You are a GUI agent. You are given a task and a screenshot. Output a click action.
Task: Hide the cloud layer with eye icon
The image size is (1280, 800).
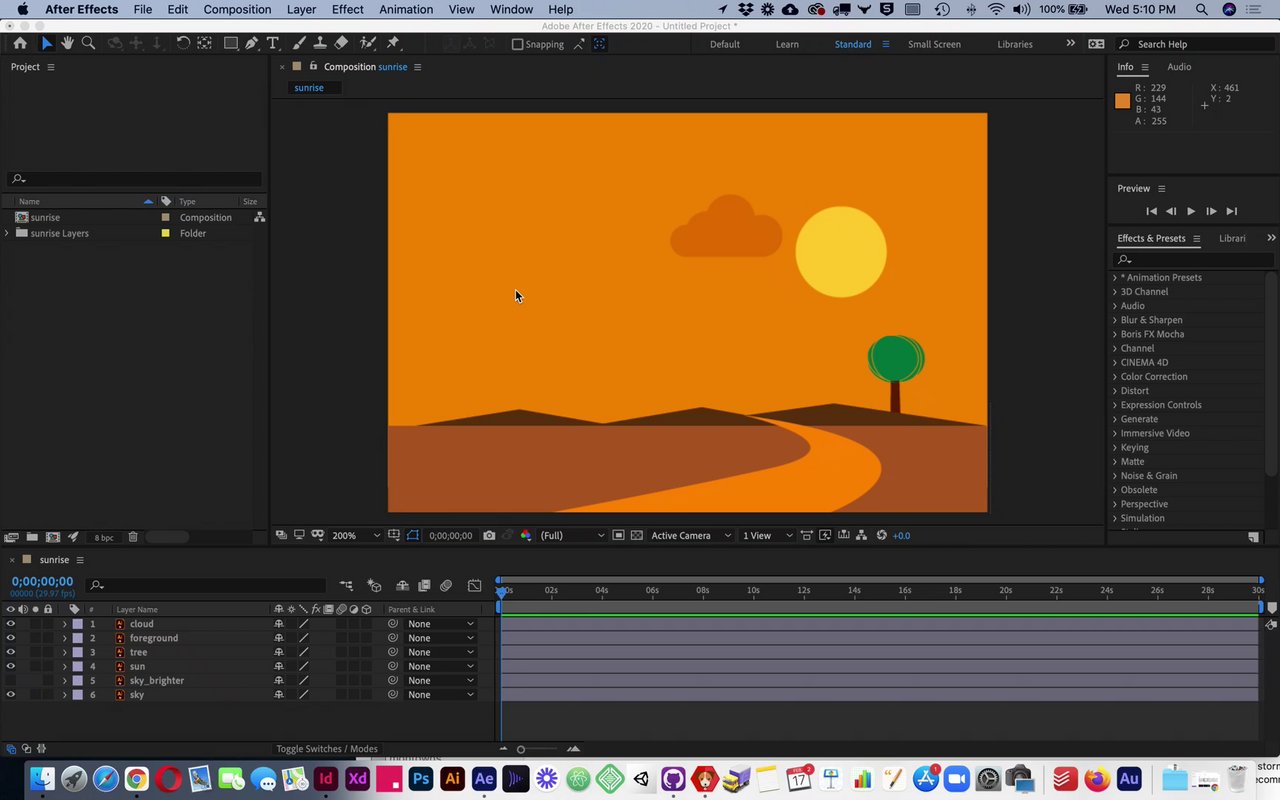click(x=11, y=624)
